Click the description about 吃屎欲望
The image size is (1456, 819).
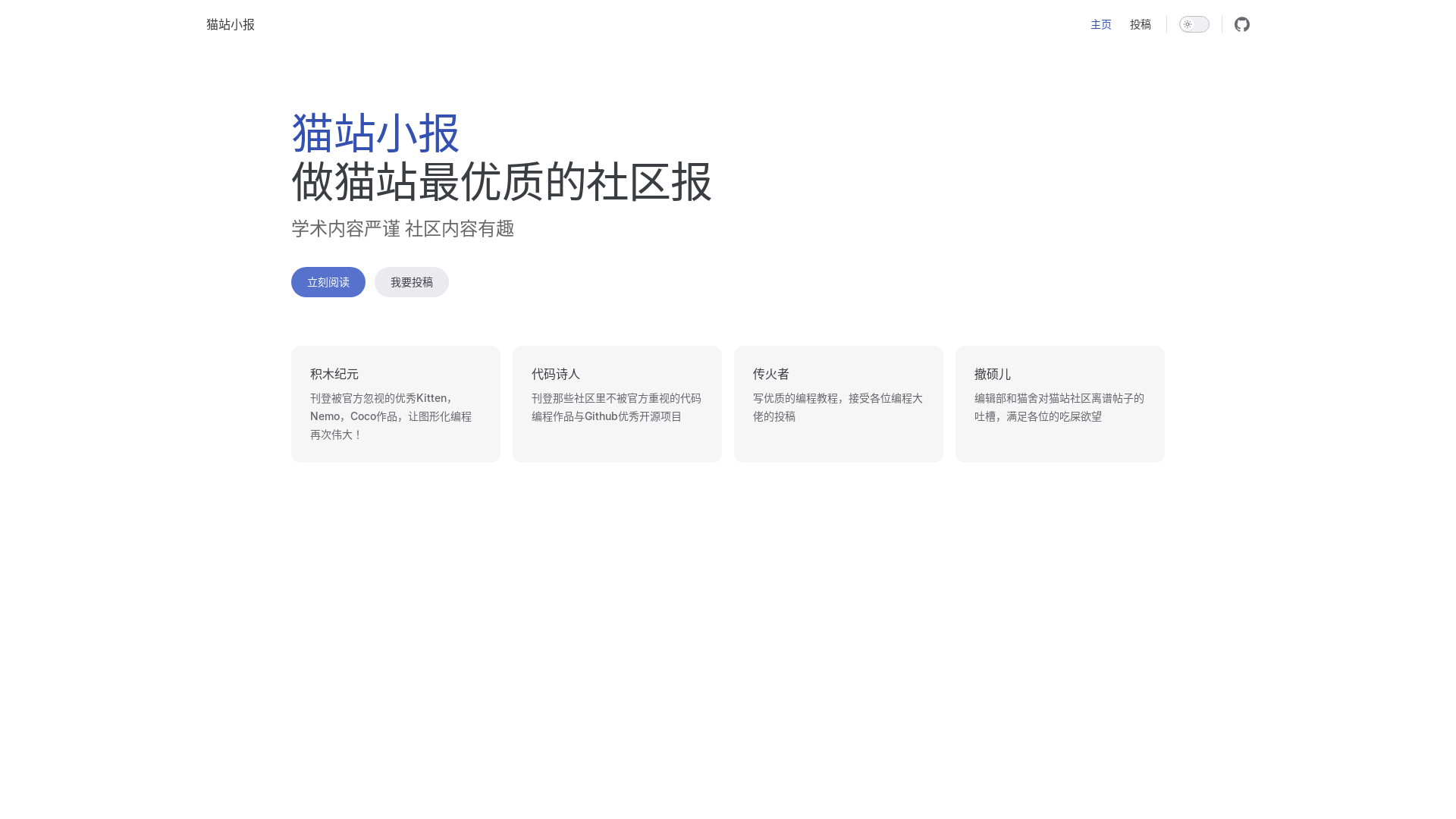click(x=1059, y=407)
